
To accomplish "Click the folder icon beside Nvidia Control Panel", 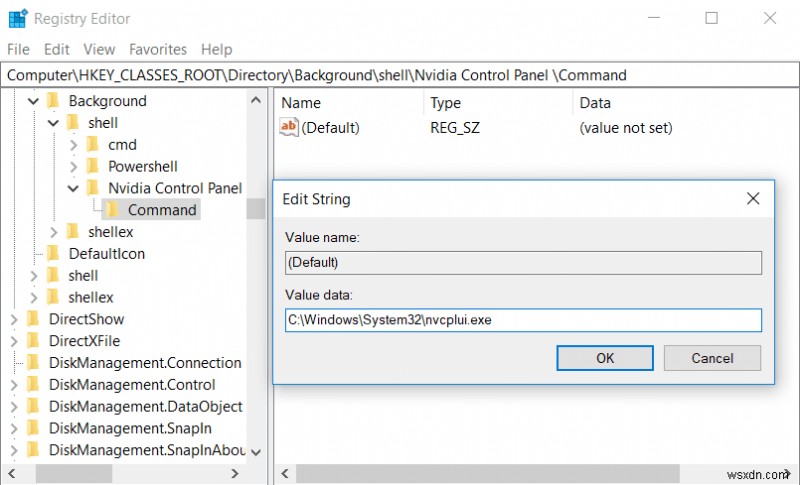I will [93, 188].
